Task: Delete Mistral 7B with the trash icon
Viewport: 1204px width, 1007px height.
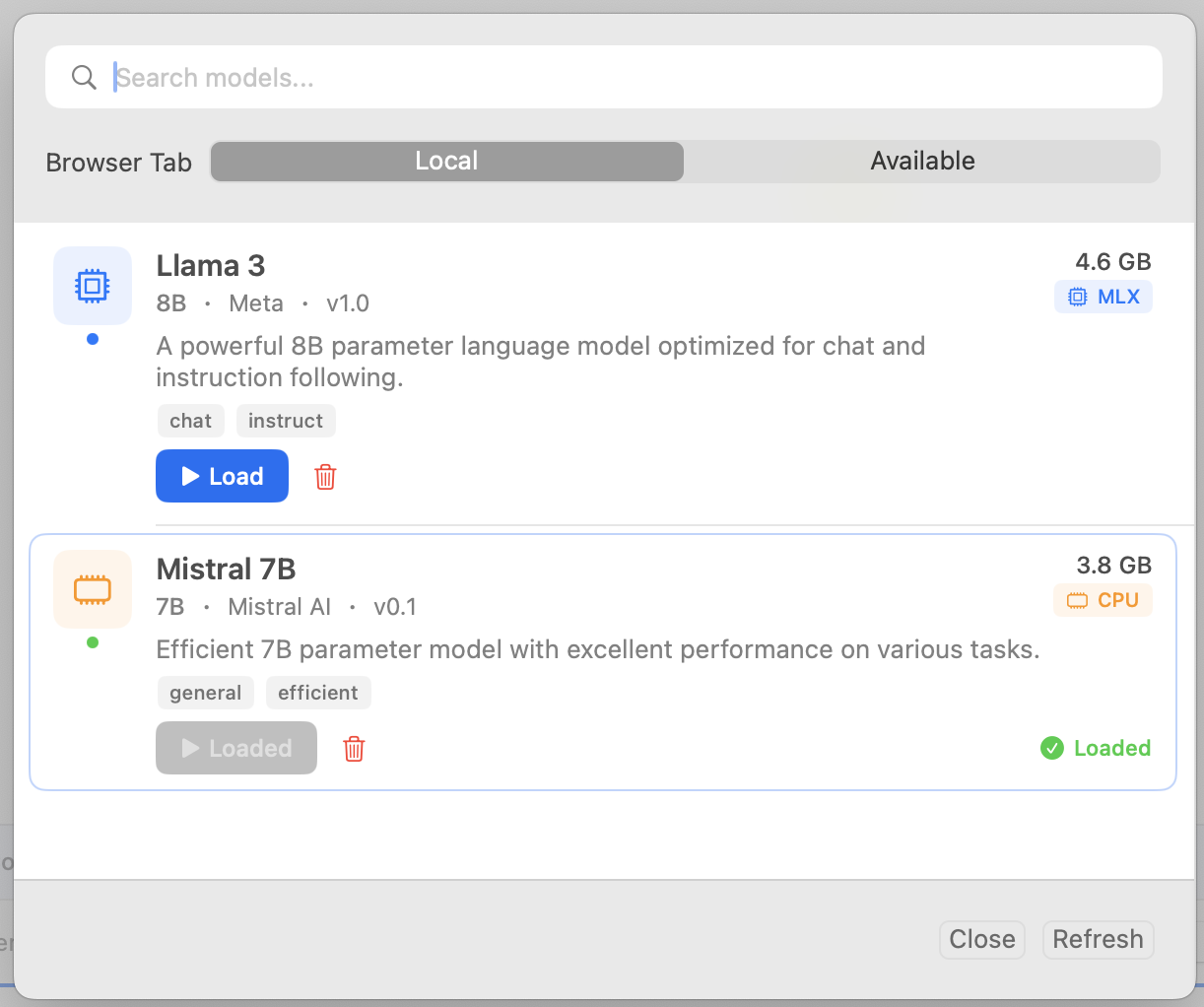Action: click(x=354, y=749)
